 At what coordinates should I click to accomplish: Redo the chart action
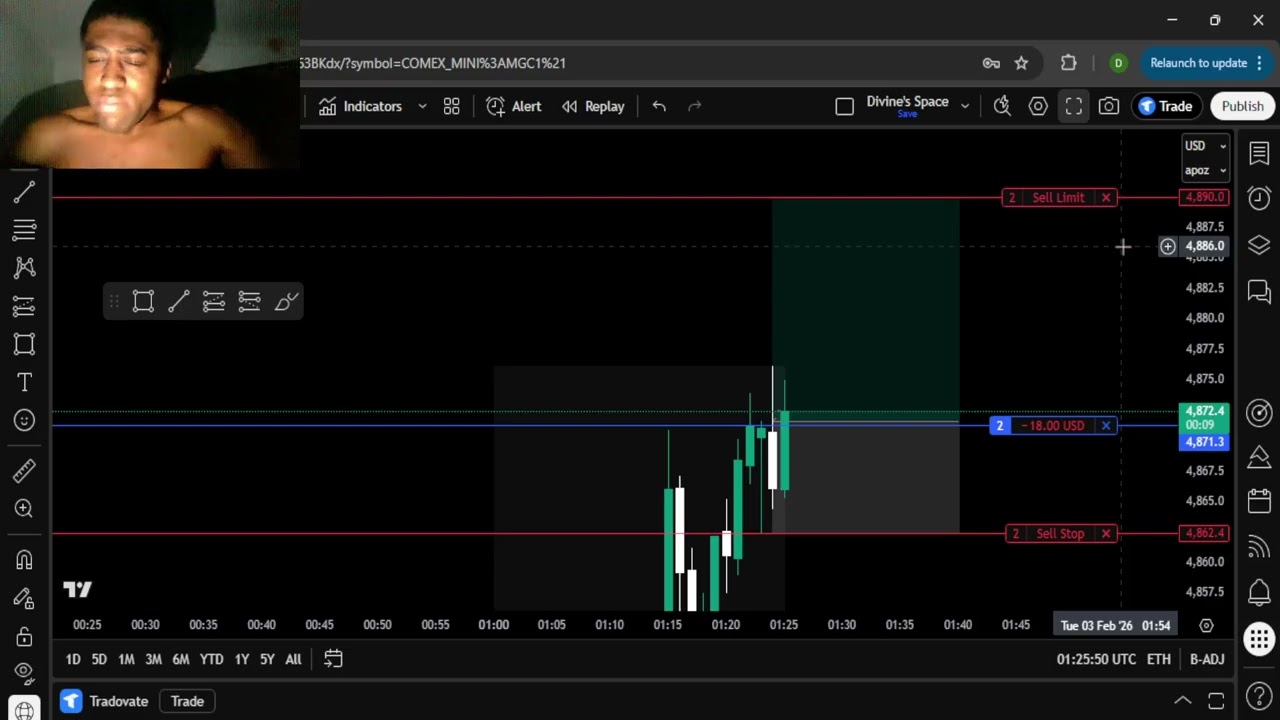coord(695,106)
